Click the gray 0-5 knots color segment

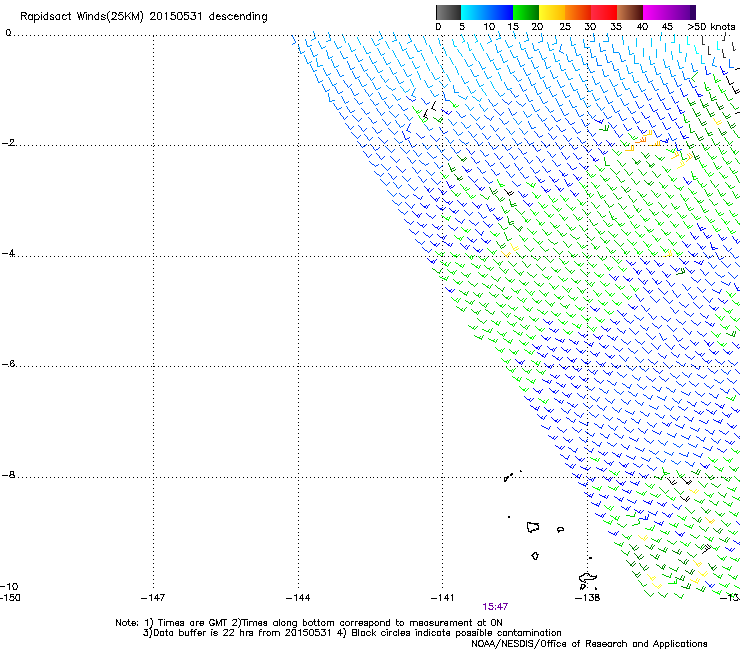[x=448, y=12]
